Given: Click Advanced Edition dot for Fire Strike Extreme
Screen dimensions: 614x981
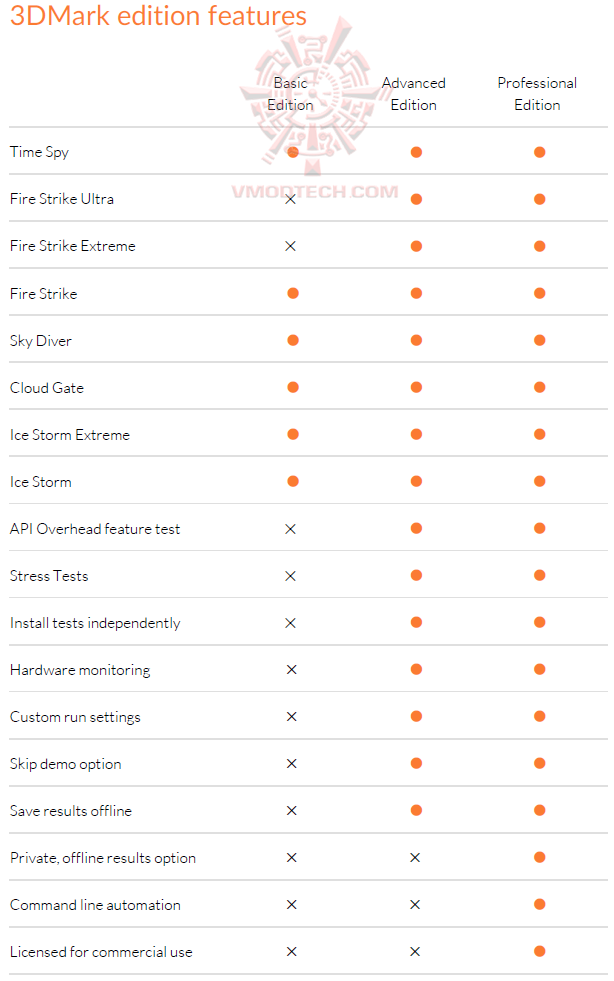Looking at the screenshot, I should click(x=416, y=246).
